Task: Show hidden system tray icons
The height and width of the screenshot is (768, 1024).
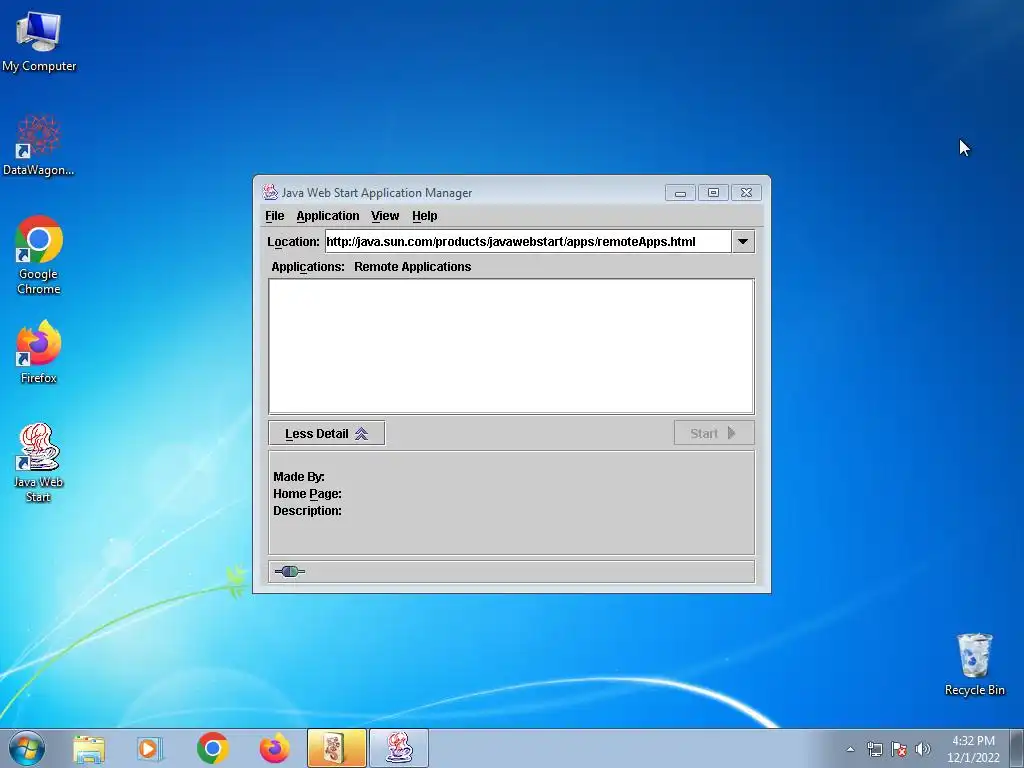Action: (850, 749)
